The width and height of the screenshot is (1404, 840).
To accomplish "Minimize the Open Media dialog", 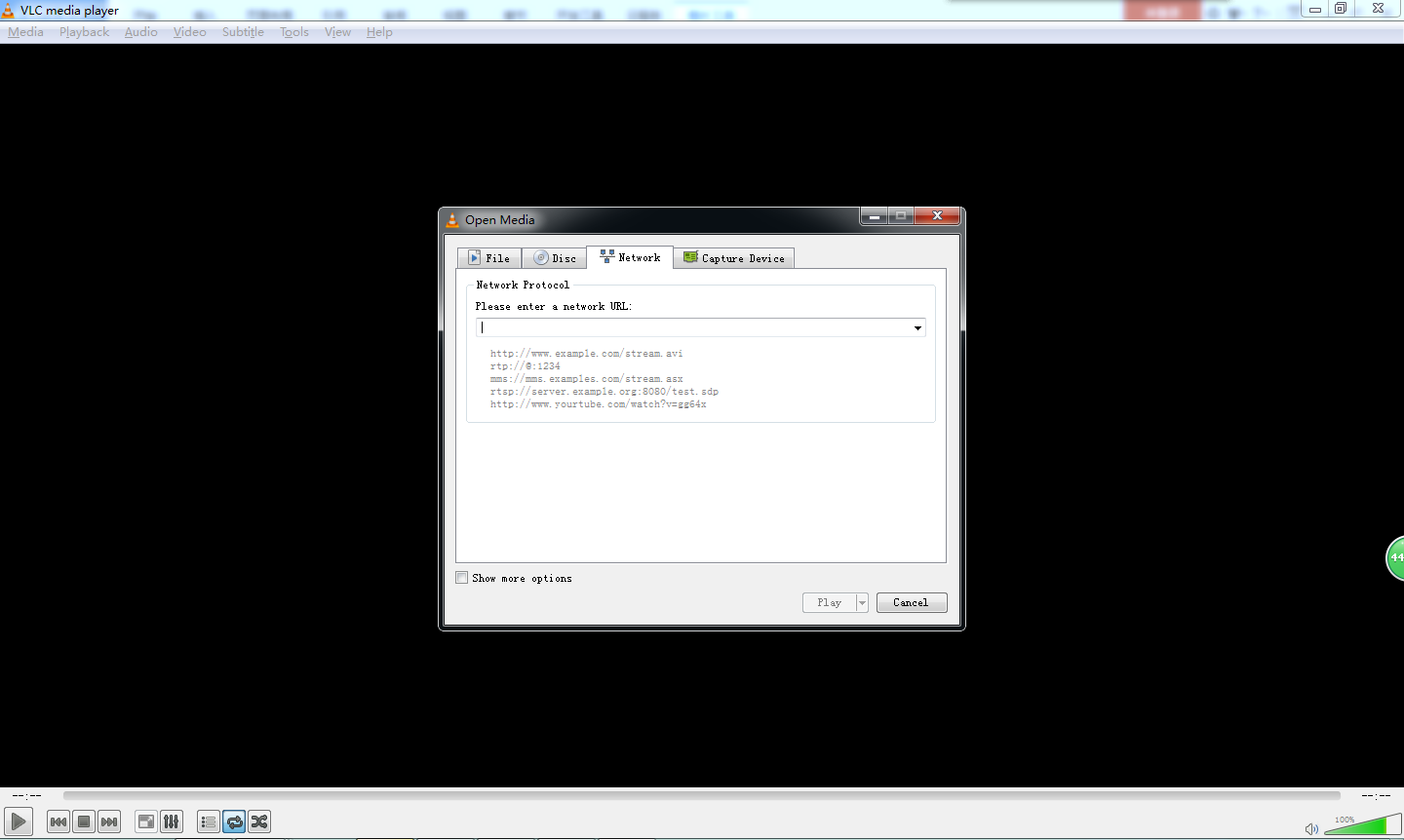I will (x=874, y=216).
